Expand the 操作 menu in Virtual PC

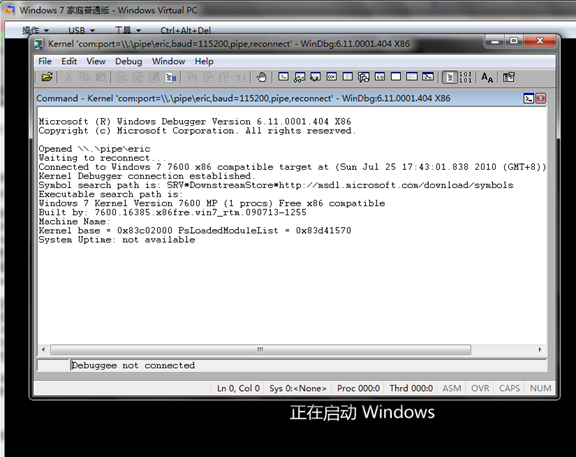pyautogui.click(x=35, y=30)
